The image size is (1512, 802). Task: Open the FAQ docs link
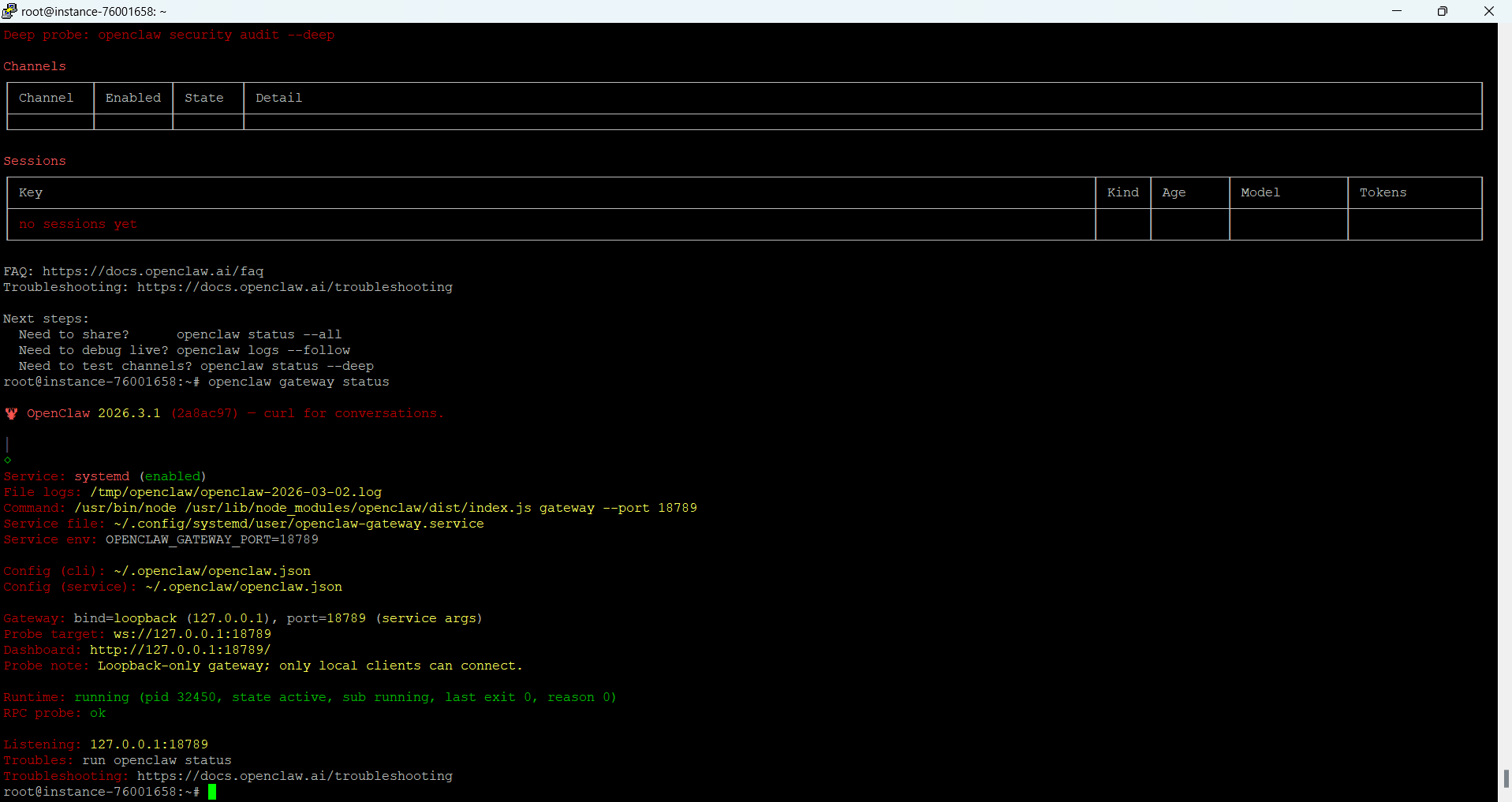[x=152, y=271]
